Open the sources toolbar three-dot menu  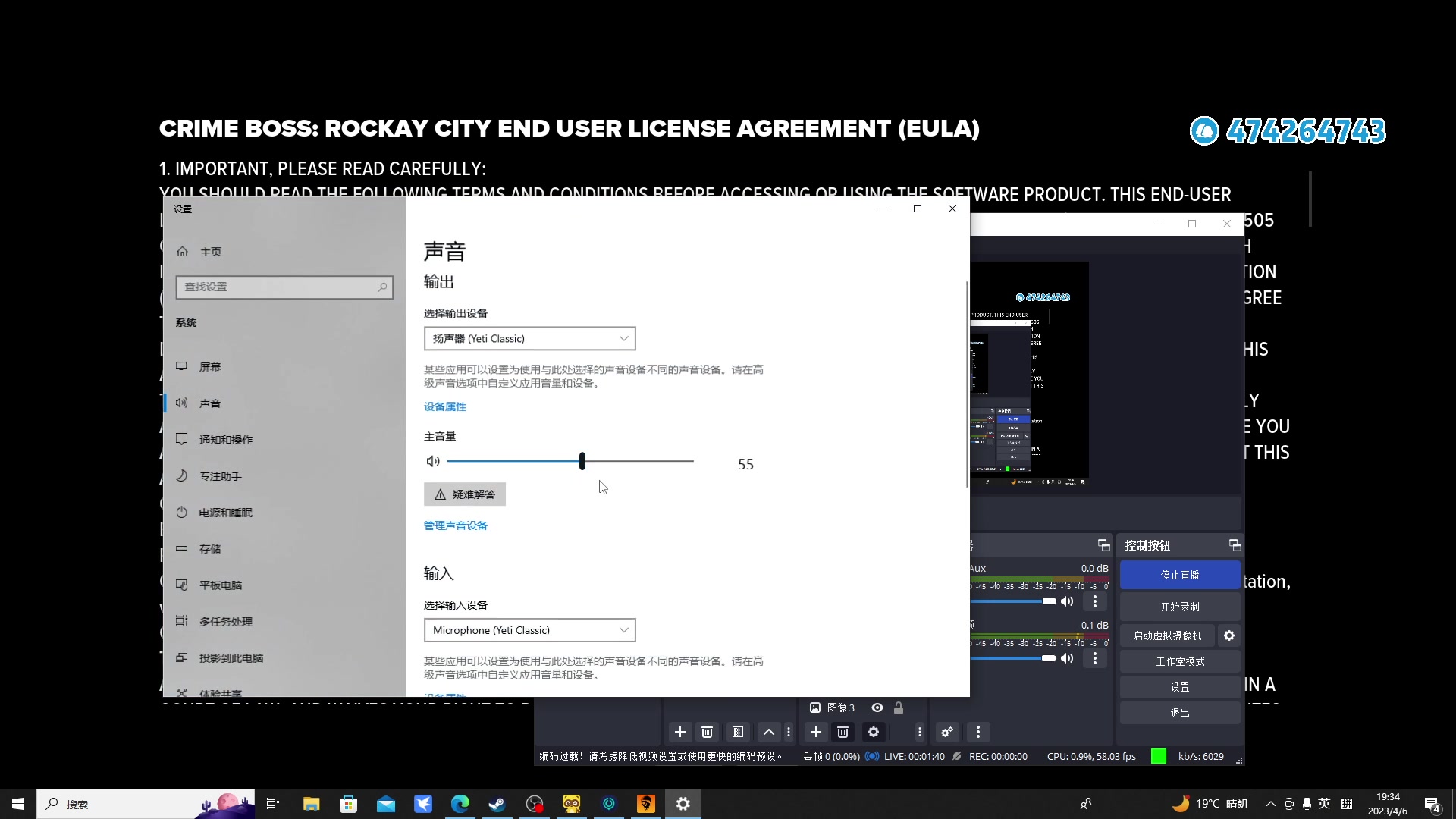coord(920,732)
